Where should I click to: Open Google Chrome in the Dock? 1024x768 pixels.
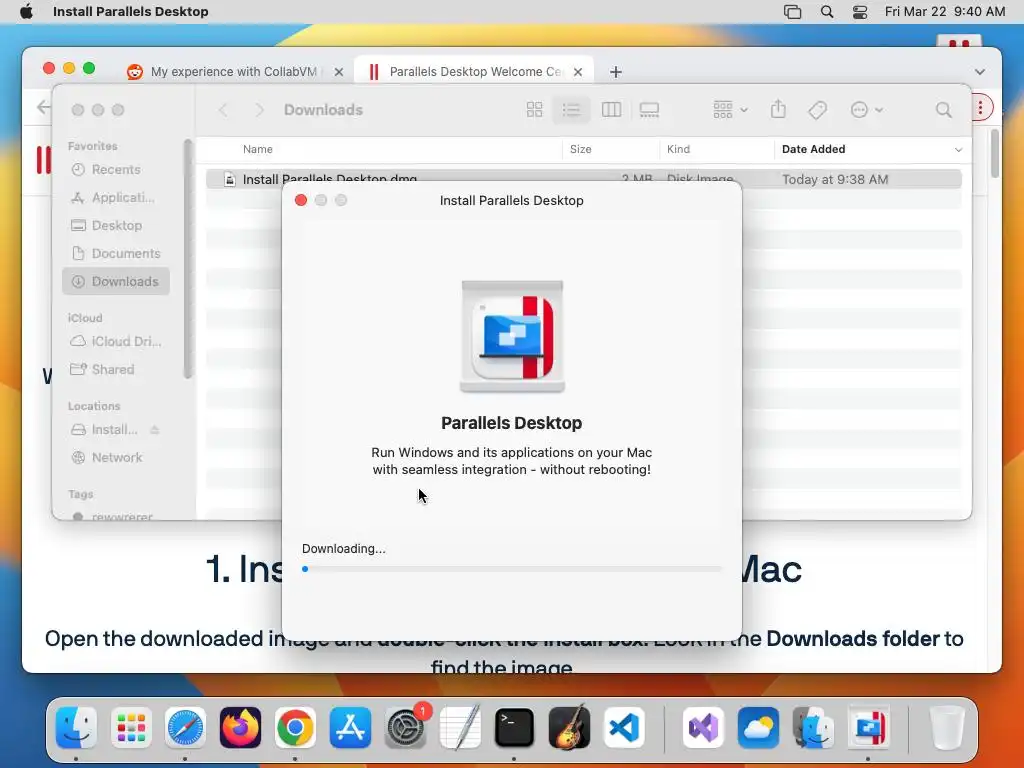click(295, 728)
